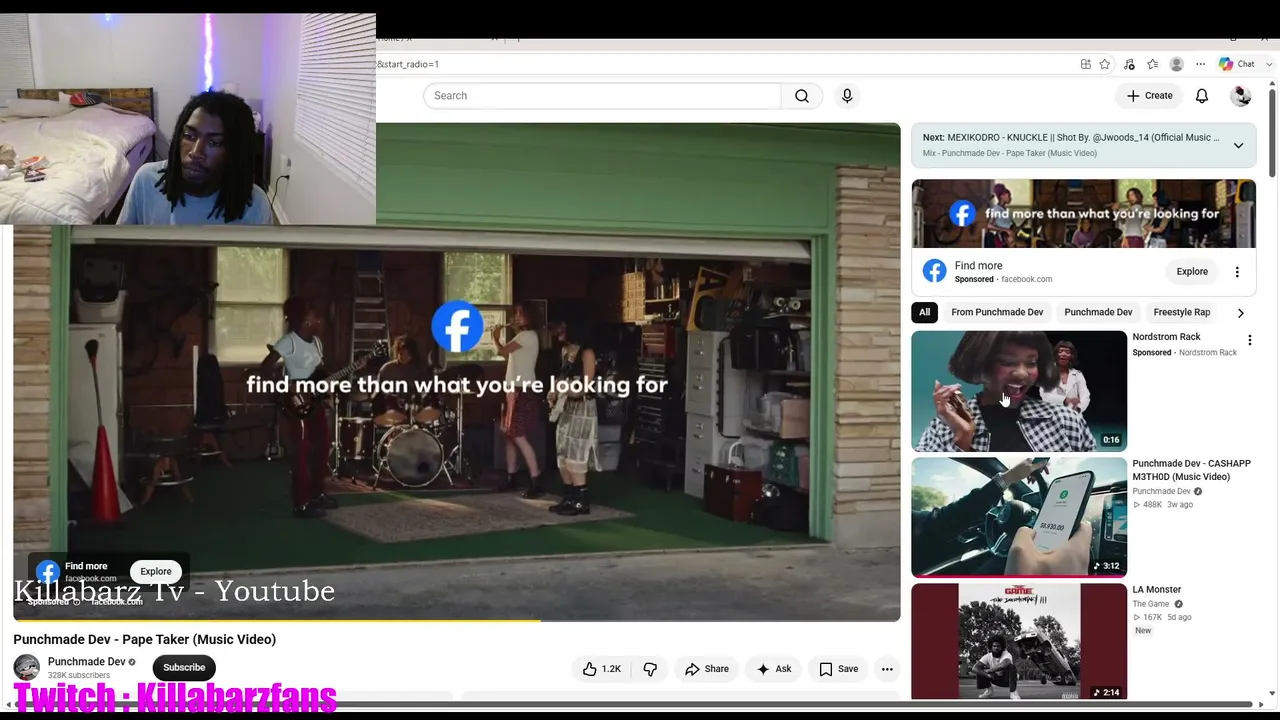Open the browser profile icon
The image size is (1280, 720).
1177,64
